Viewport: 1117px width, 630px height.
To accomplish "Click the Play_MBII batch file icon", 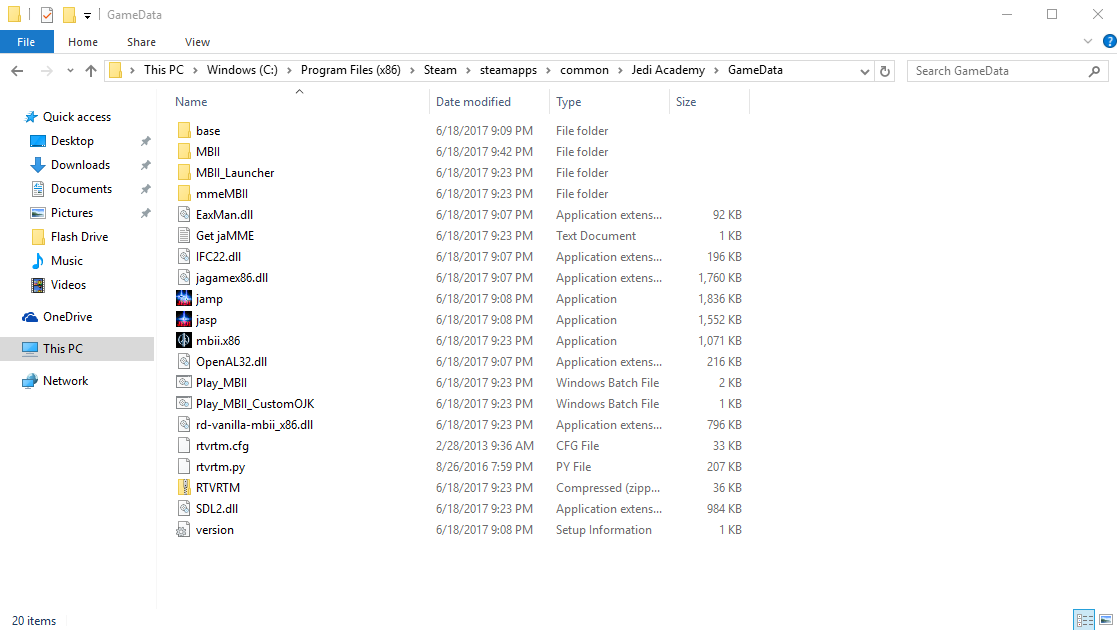I will (183, 383).
